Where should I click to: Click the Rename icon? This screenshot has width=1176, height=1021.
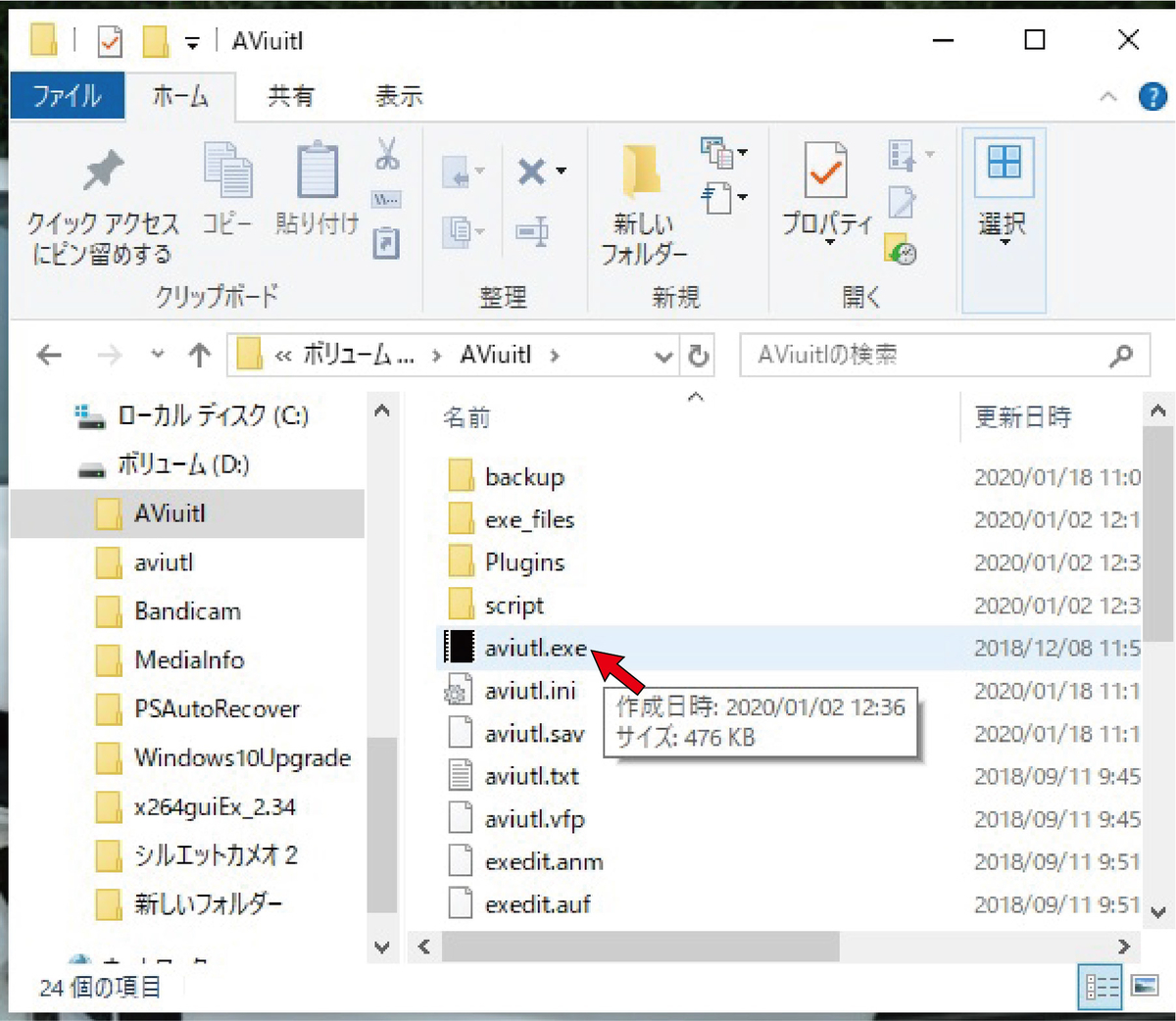(x=532, y=232)
